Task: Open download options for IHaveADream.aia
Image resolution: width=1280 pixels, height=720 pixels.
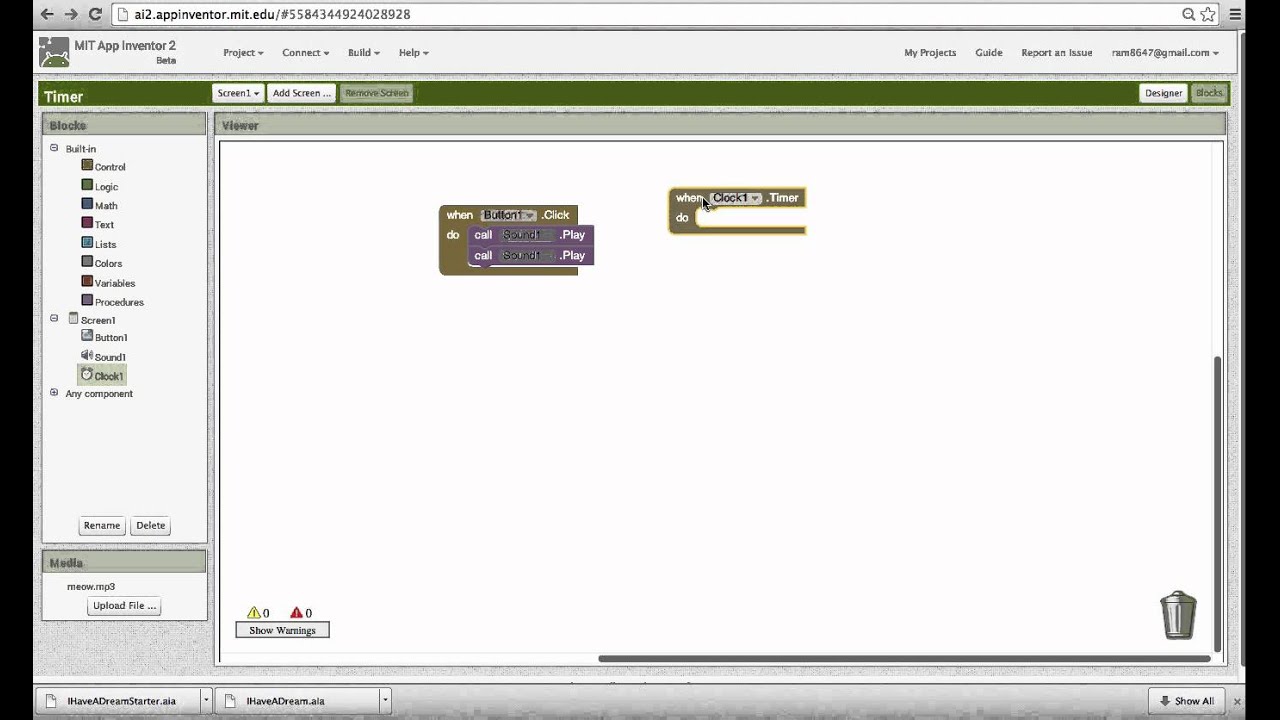Action: point(385,701)
